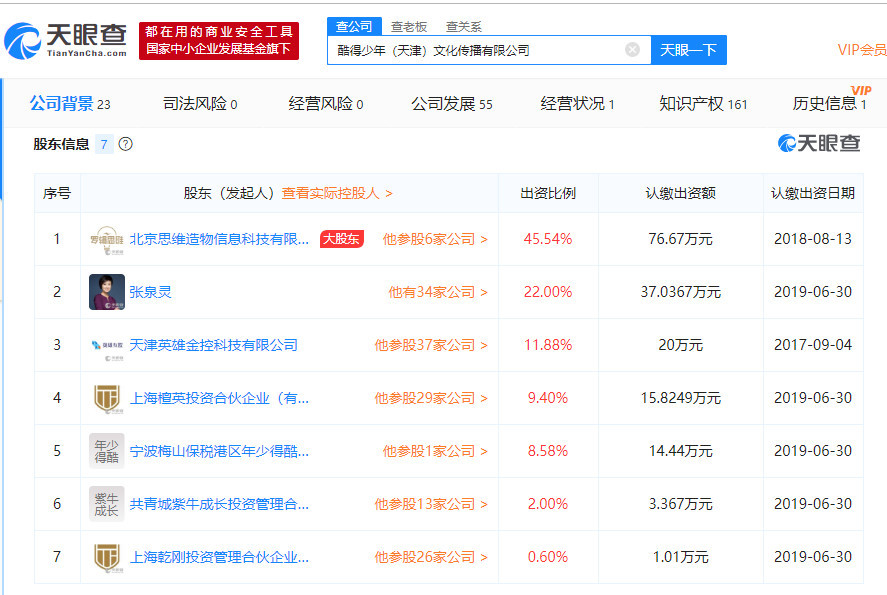The height and width of the screenshot is (595, 887).
Task: Expand 他参股1家公司 link
Action: [435, 451]
